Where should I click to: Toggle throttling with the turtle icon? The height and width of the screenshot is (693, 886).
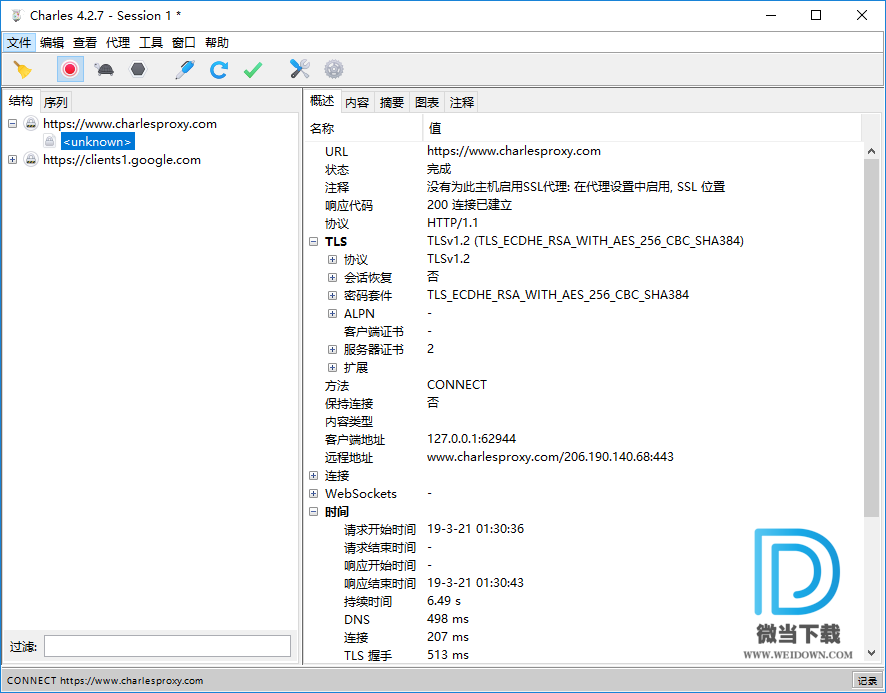(104, 70)
